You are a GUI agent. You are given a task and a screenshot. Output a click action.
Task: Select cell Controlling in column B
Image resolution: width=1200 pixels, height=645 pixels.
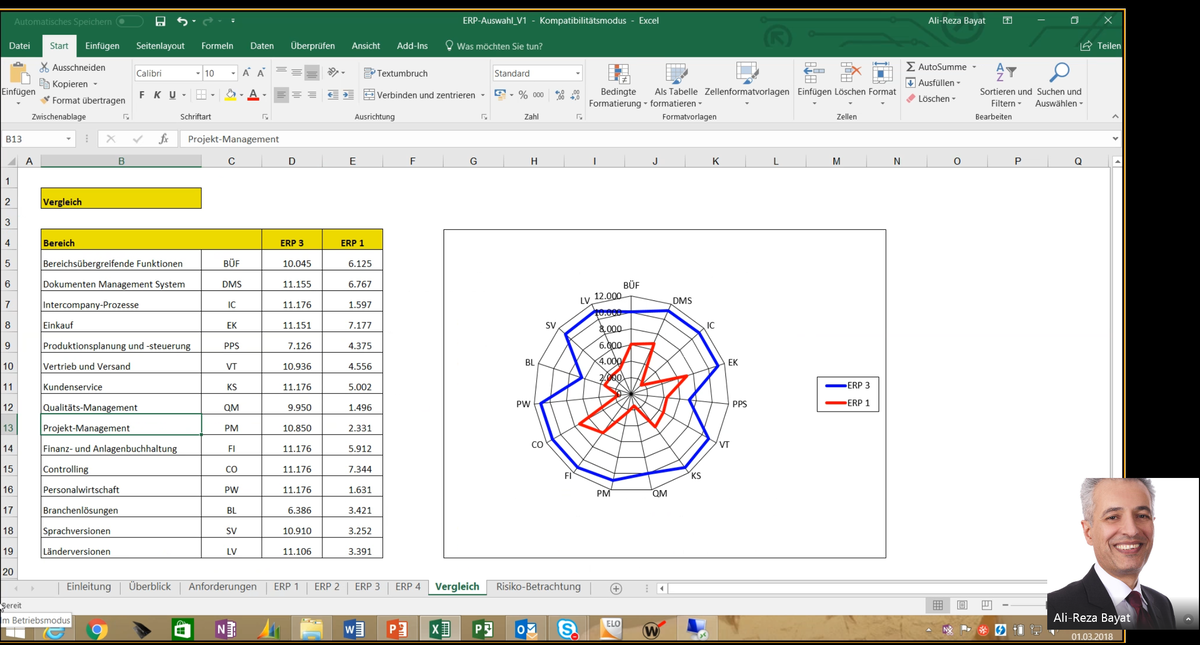pyautogui.click(x=121, y=469)
